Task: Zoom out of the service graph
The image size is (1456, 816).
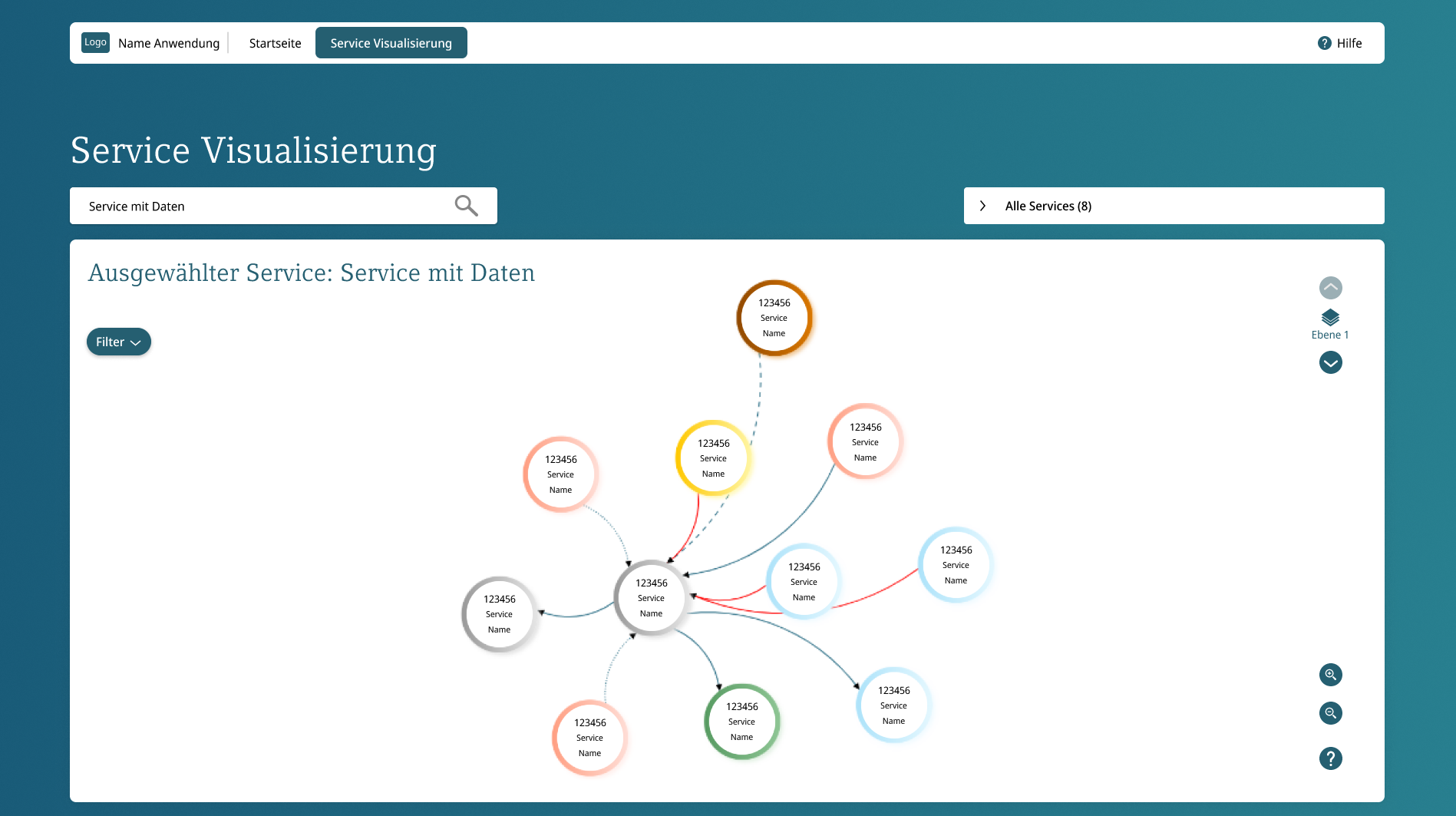Action: [x=1330, y=713]
